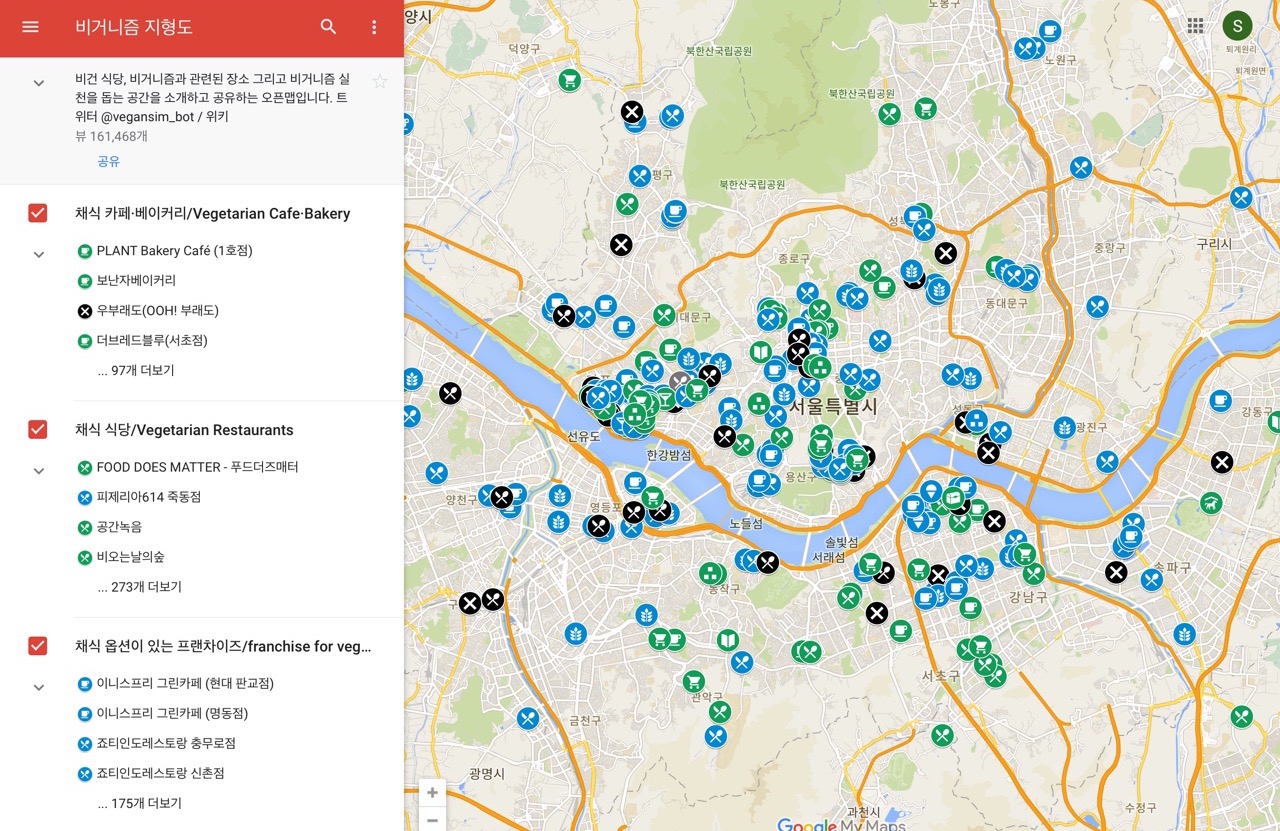
Task: Uncheck the franchise for veg layer checkbox
Action: 38,646
